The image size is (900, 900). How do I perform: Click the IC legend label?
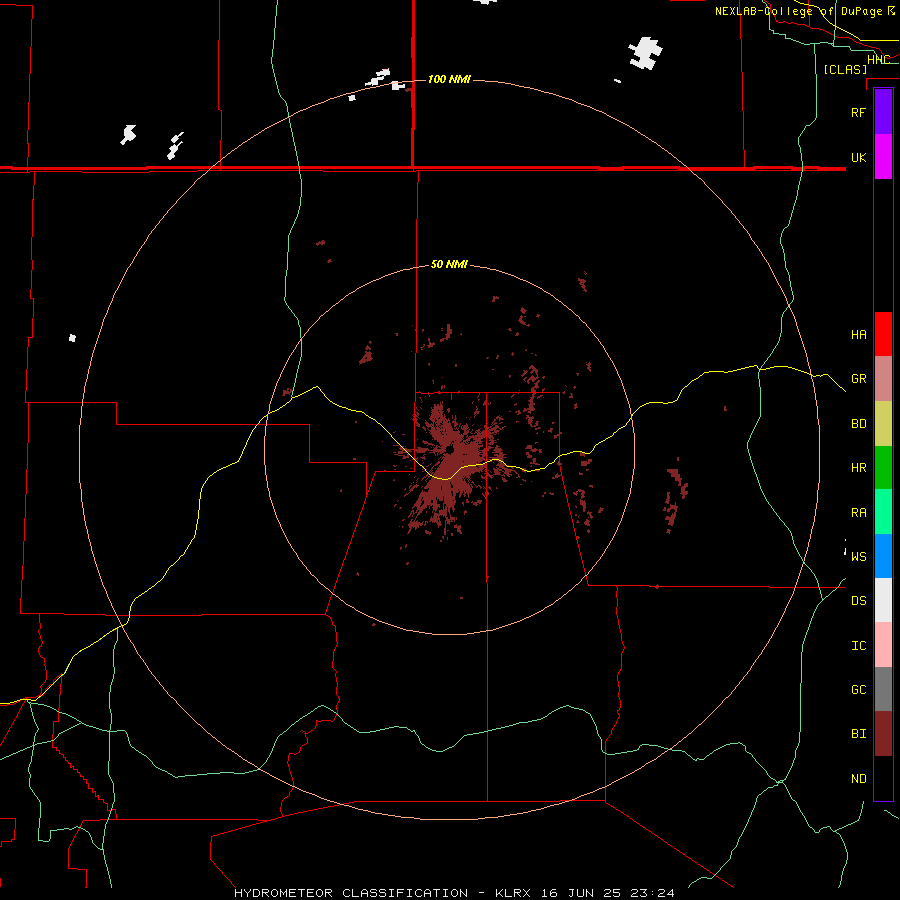858,646
